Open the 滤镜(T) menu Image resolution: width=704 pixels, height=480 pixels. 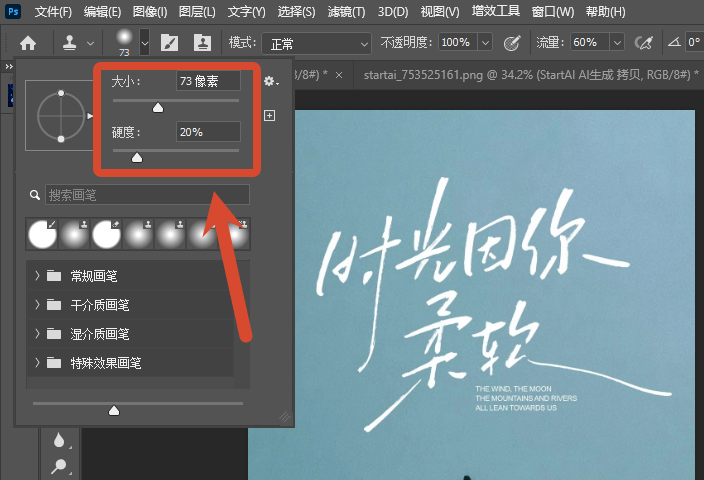tap(346, 11)
